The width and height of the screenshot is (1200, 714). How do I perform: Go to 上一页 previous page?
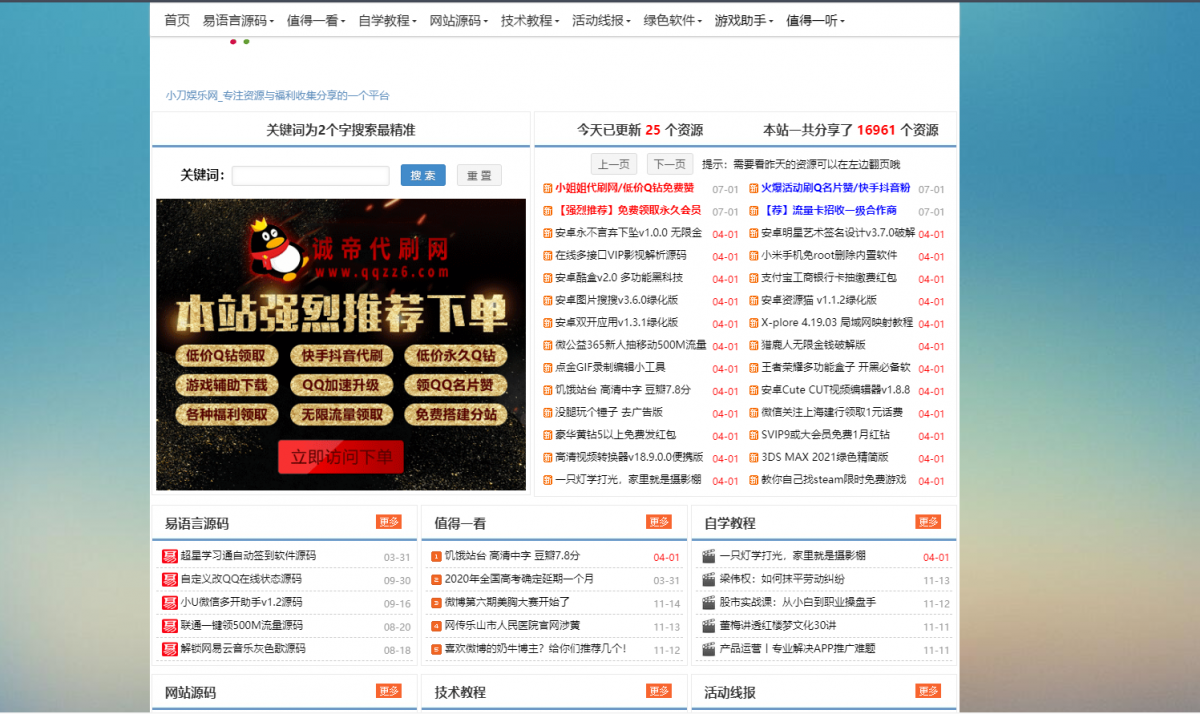(x=613, y=164)
